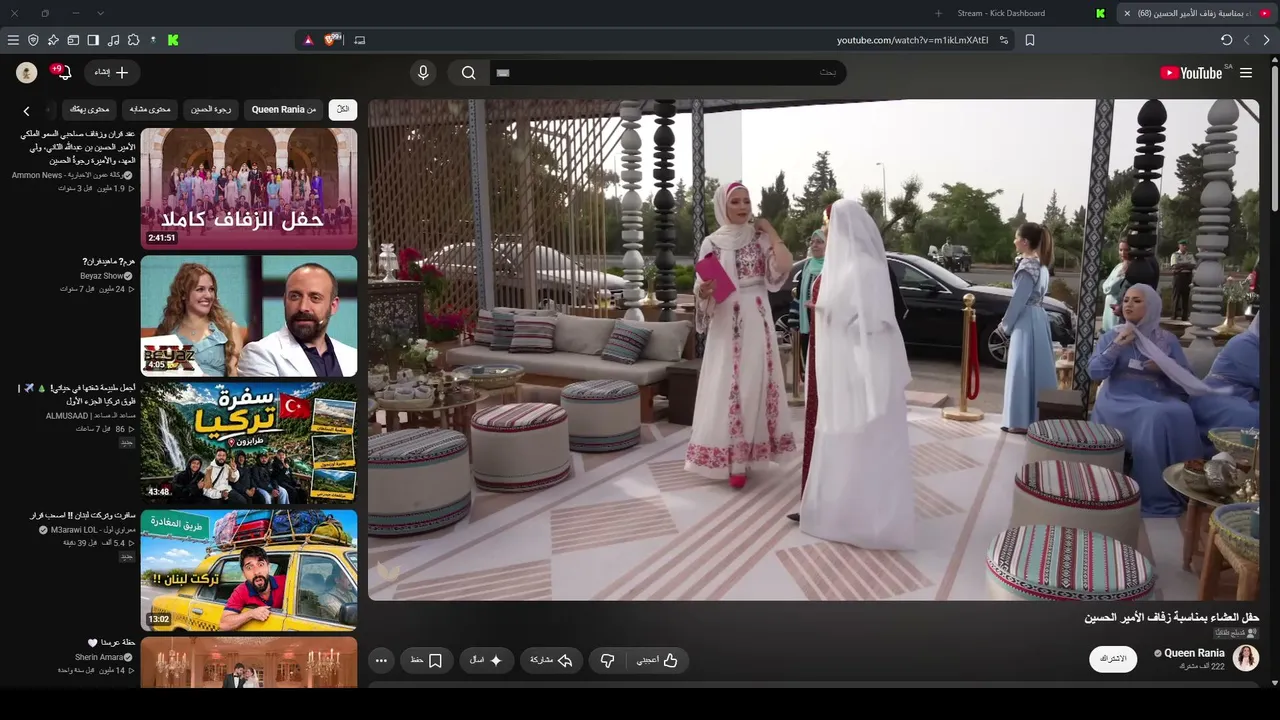Click the create plus button
Screen dimensions: 1280x720
(112, 73)
